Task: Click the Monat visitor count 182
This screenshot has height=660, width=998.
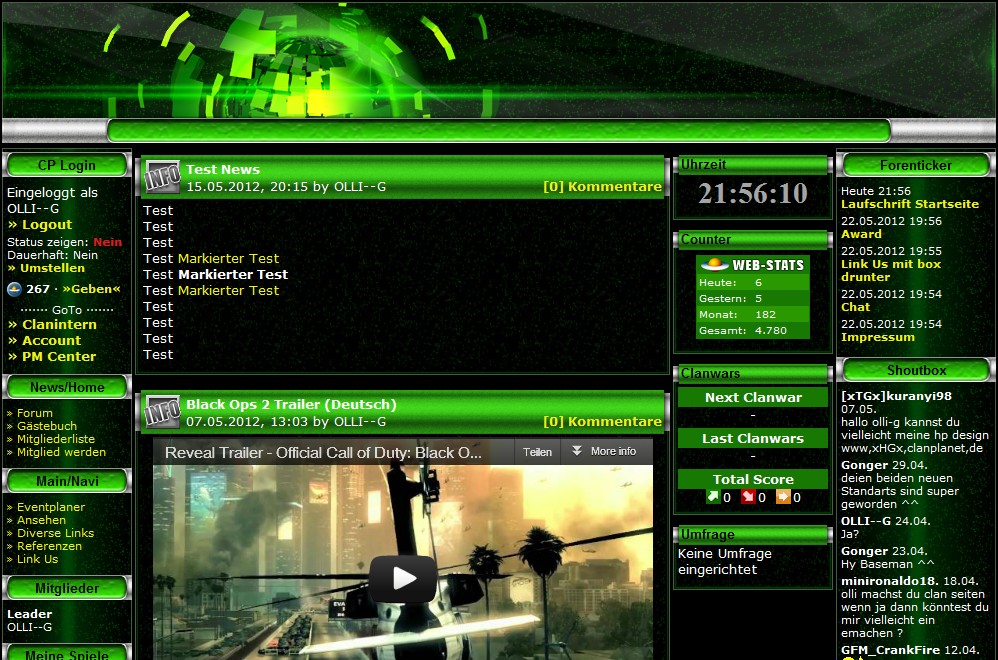Action: click(x=765, y=314)
